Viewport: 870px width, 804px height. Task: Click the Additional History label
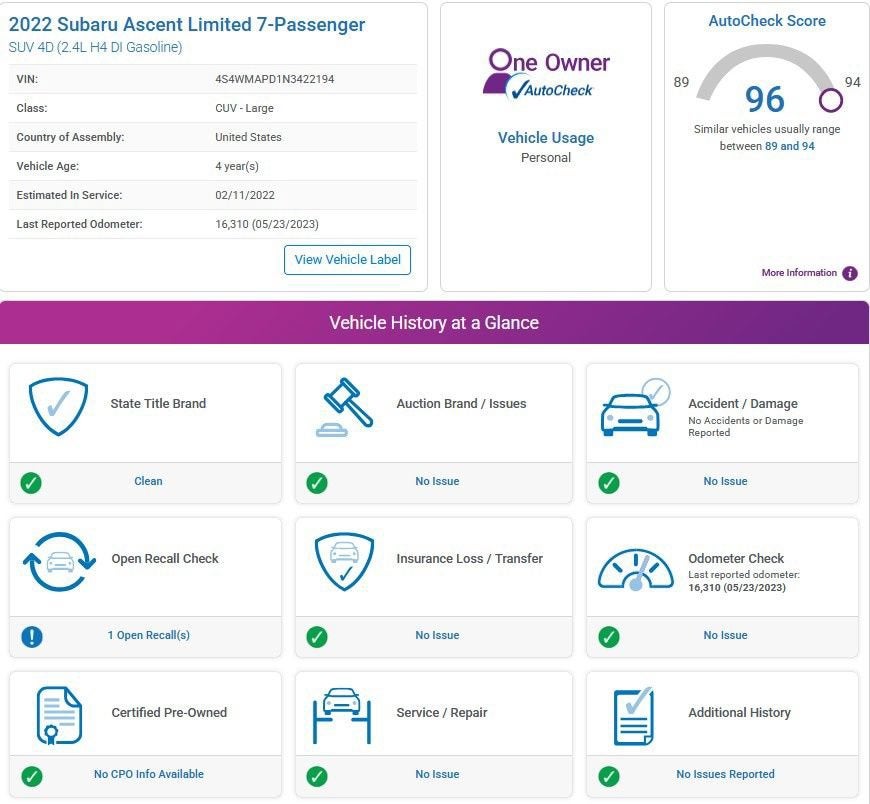[x=739, y=712]
